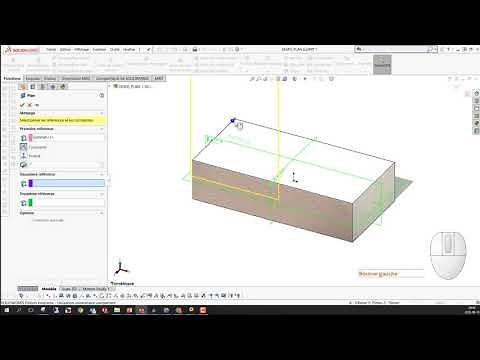Click Edit Appearance in the heads-up toolbar
480x360 pixels.
[x=314, y=79]
